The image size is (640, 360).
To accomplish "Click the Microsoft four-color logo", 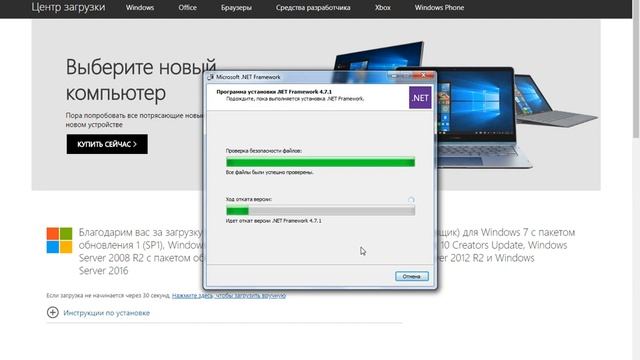I will pyautogui.click(x=59, y=240).
